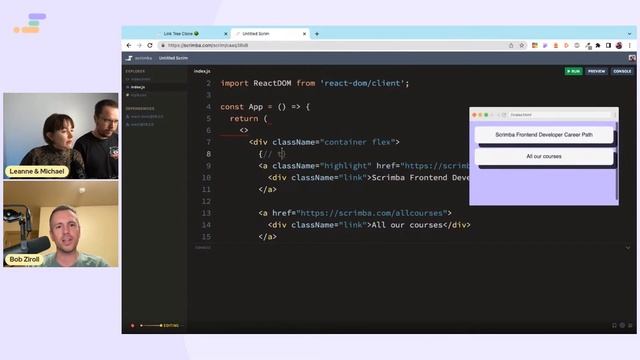
Task: Click the Scrimba logo in the header
Action: [x=129, y=58]
